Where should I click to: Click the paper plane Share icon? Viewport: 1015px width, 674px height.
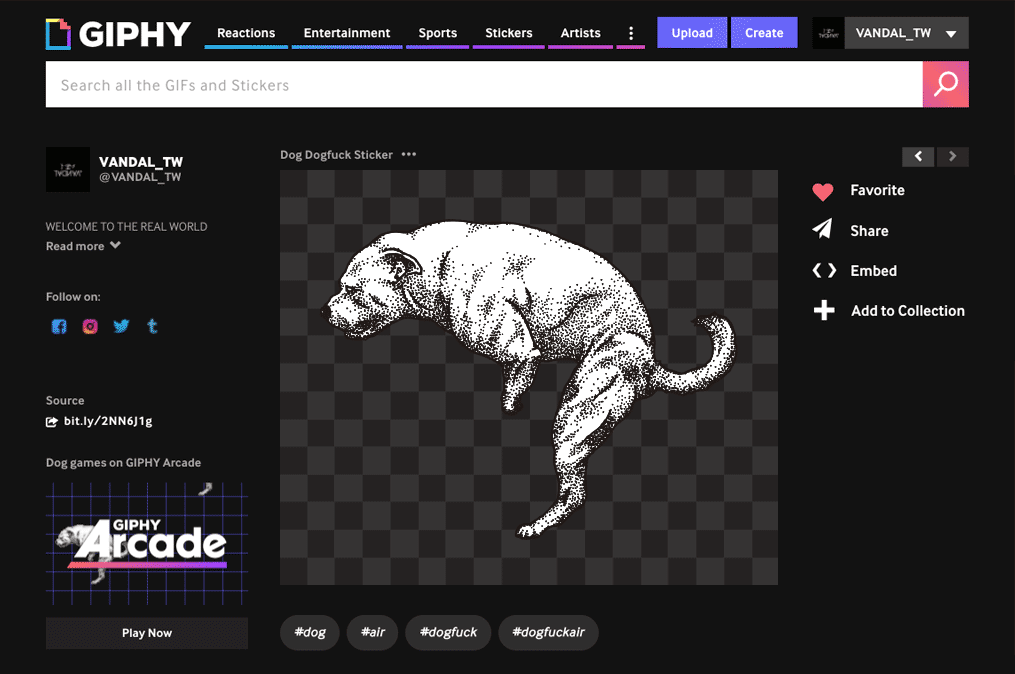pyautogui.click(x=822, y=230)
